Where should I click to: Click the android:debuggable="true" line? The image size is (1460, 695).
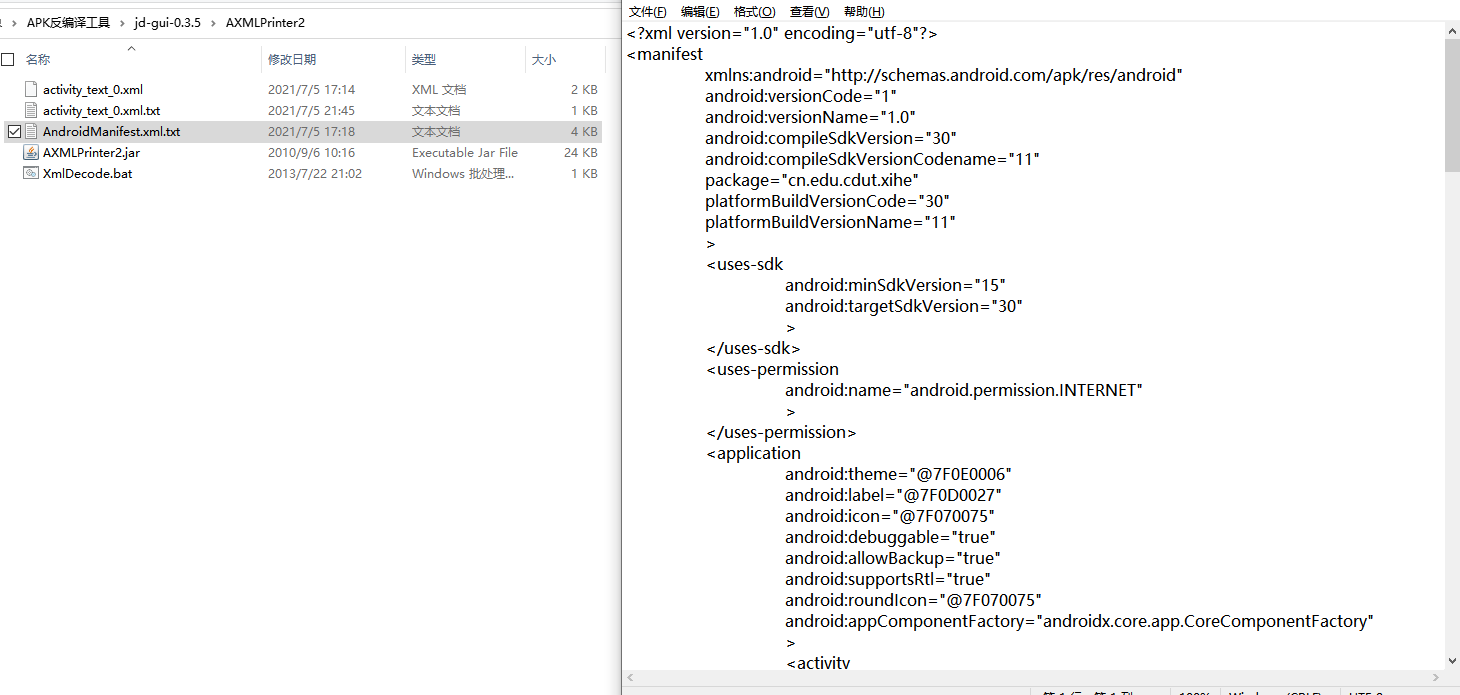tap(890, 537)
